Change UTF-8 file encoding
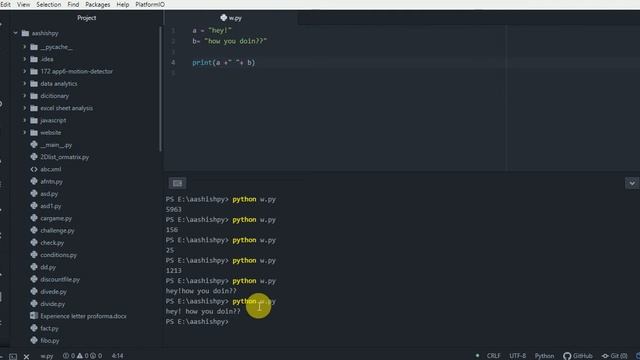640x360 pixels. click(518, 356)
